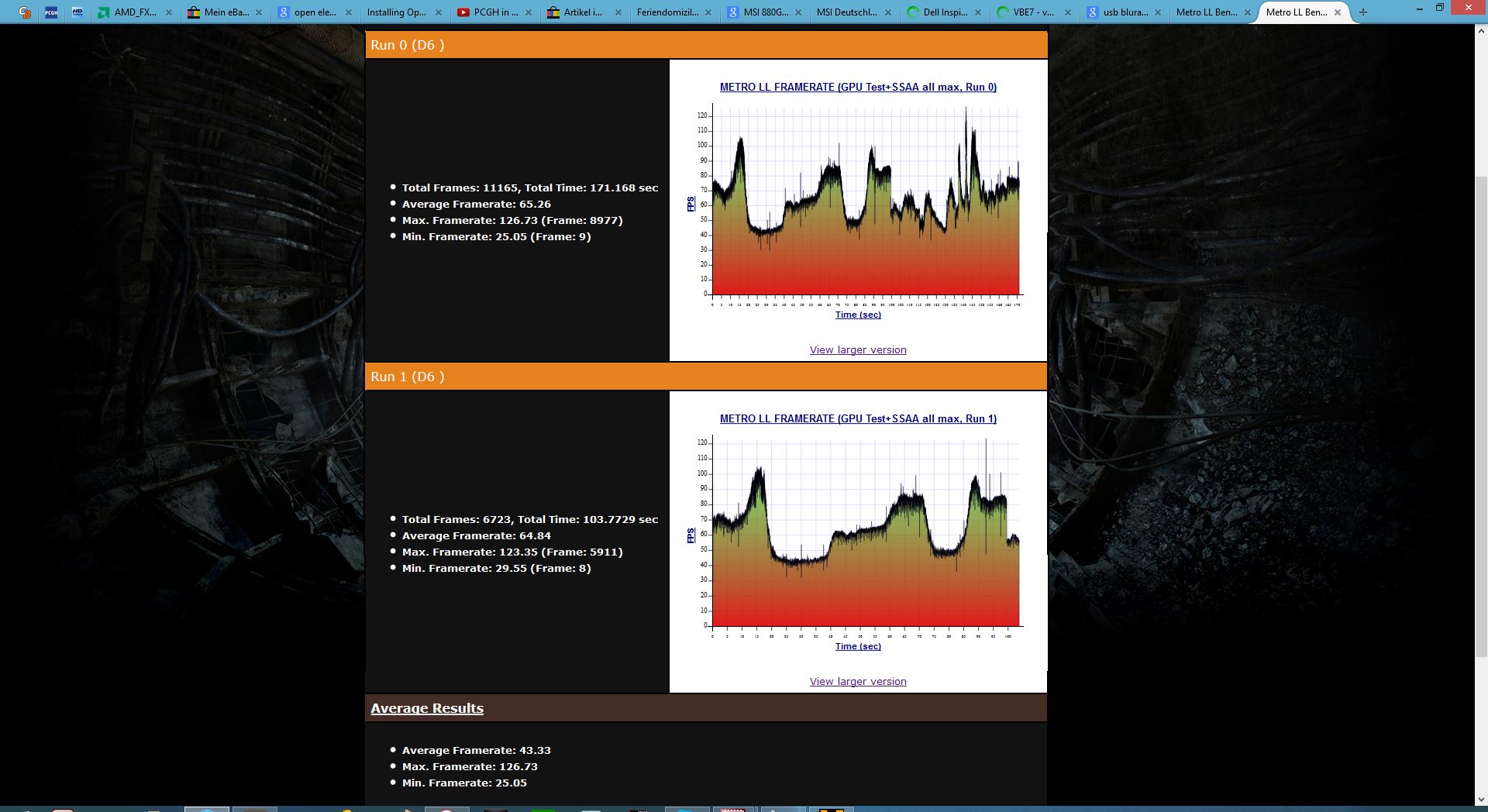Click the Average Results heading
The height and width of the screenshot is (812, 1488).
tap(427, 708)
